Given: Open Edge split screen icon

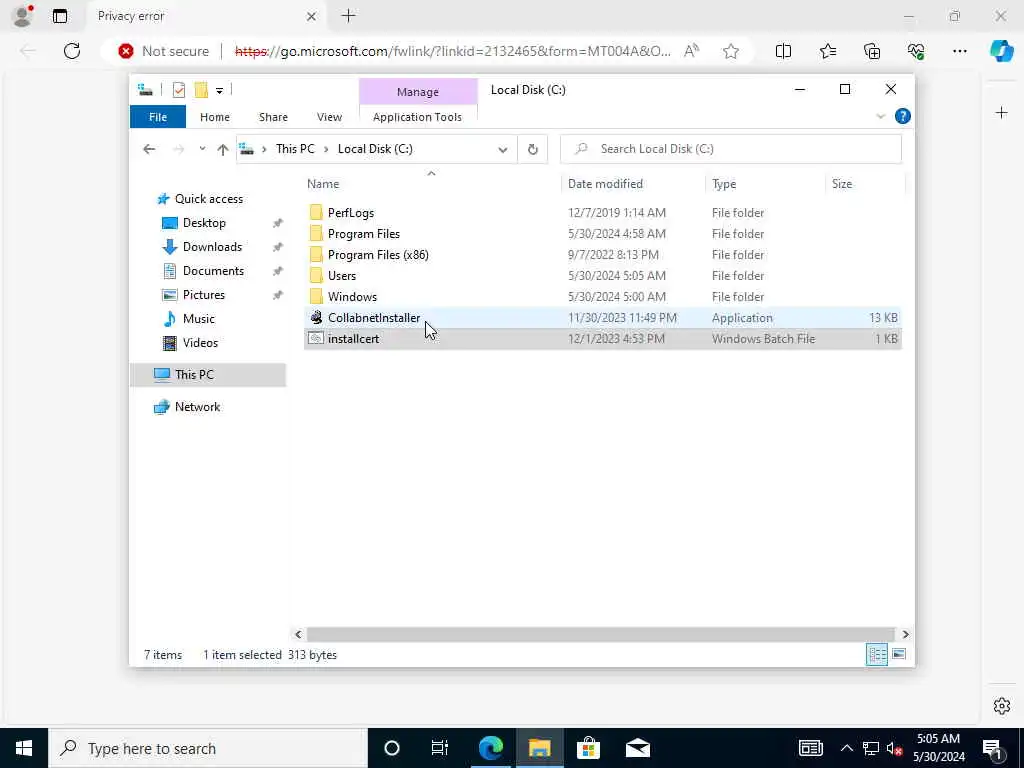Looking at the screenshot, I should pyautogui.click(x=783, y=51).
